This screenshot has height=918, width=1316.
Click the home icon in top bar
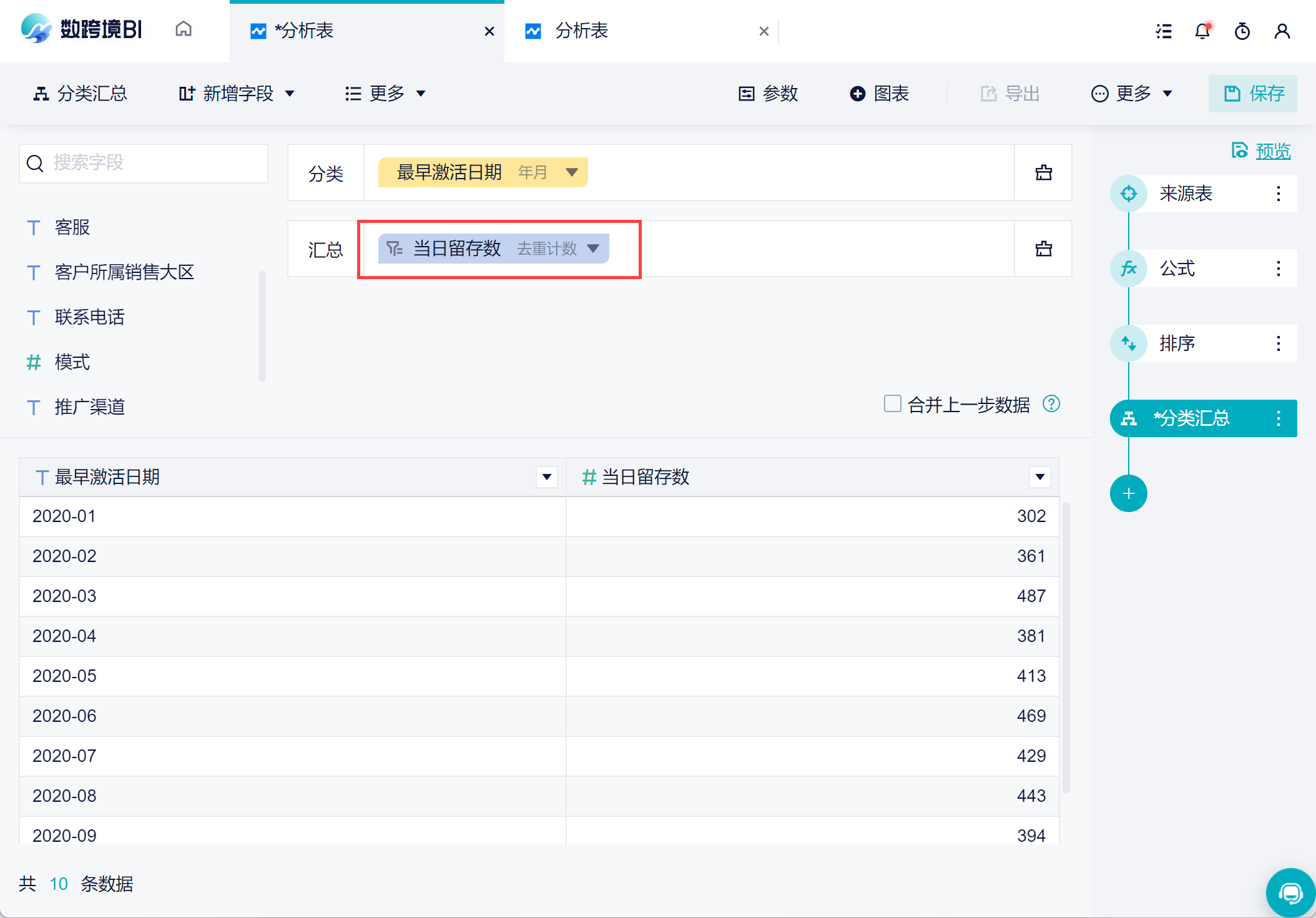click(183, 29)
